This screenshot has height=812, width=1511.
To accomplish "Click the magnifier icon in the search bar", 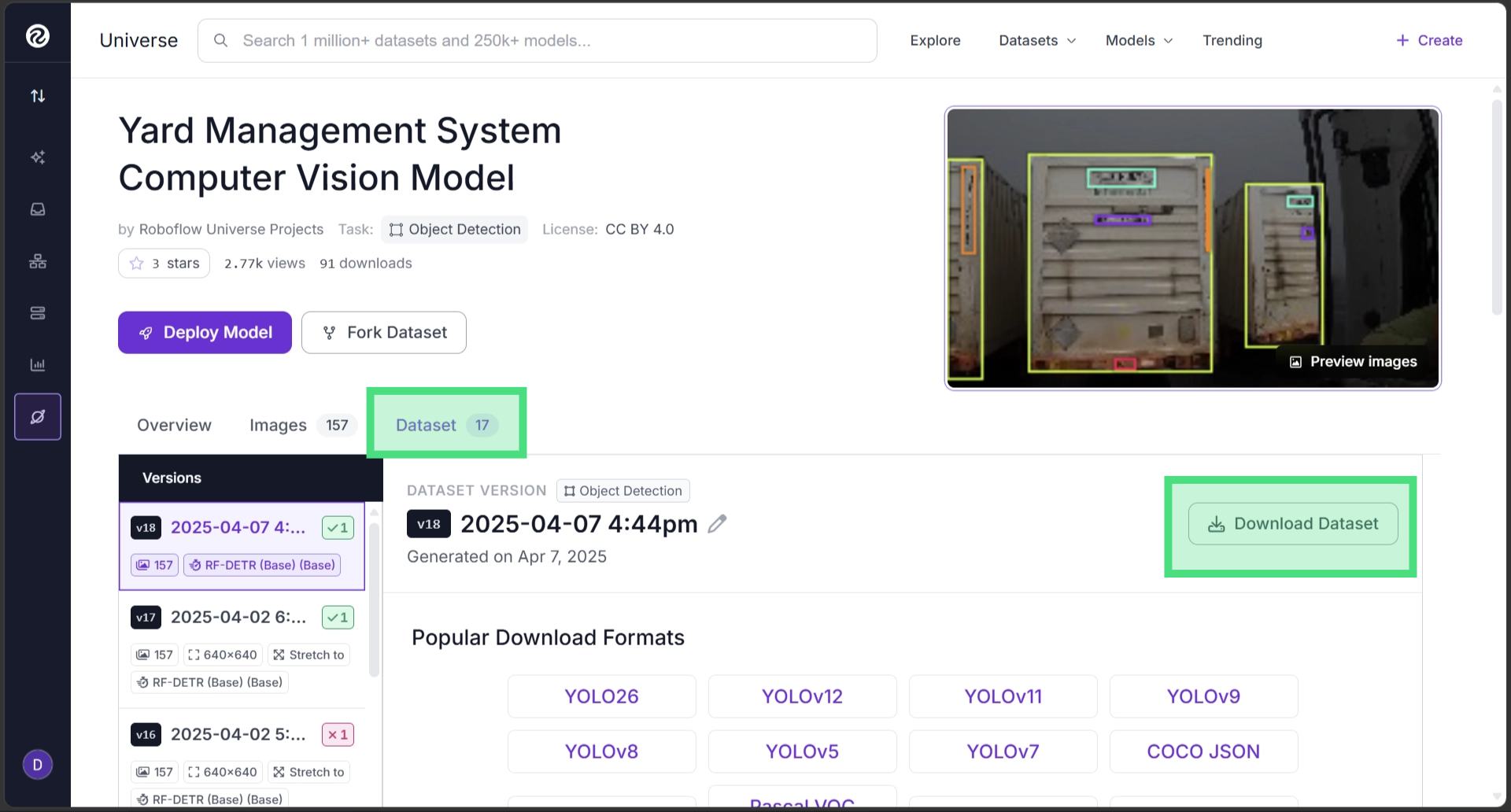I will coord(221,40).
